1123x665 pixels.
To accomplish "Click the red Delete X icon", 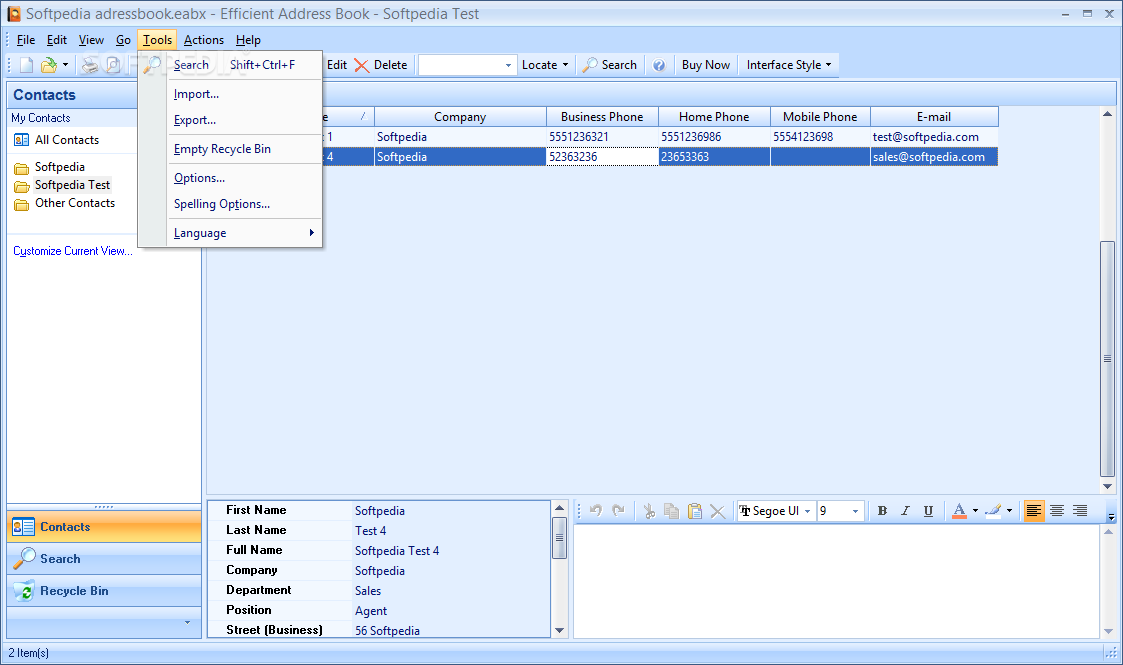I will tap(362, 65).
